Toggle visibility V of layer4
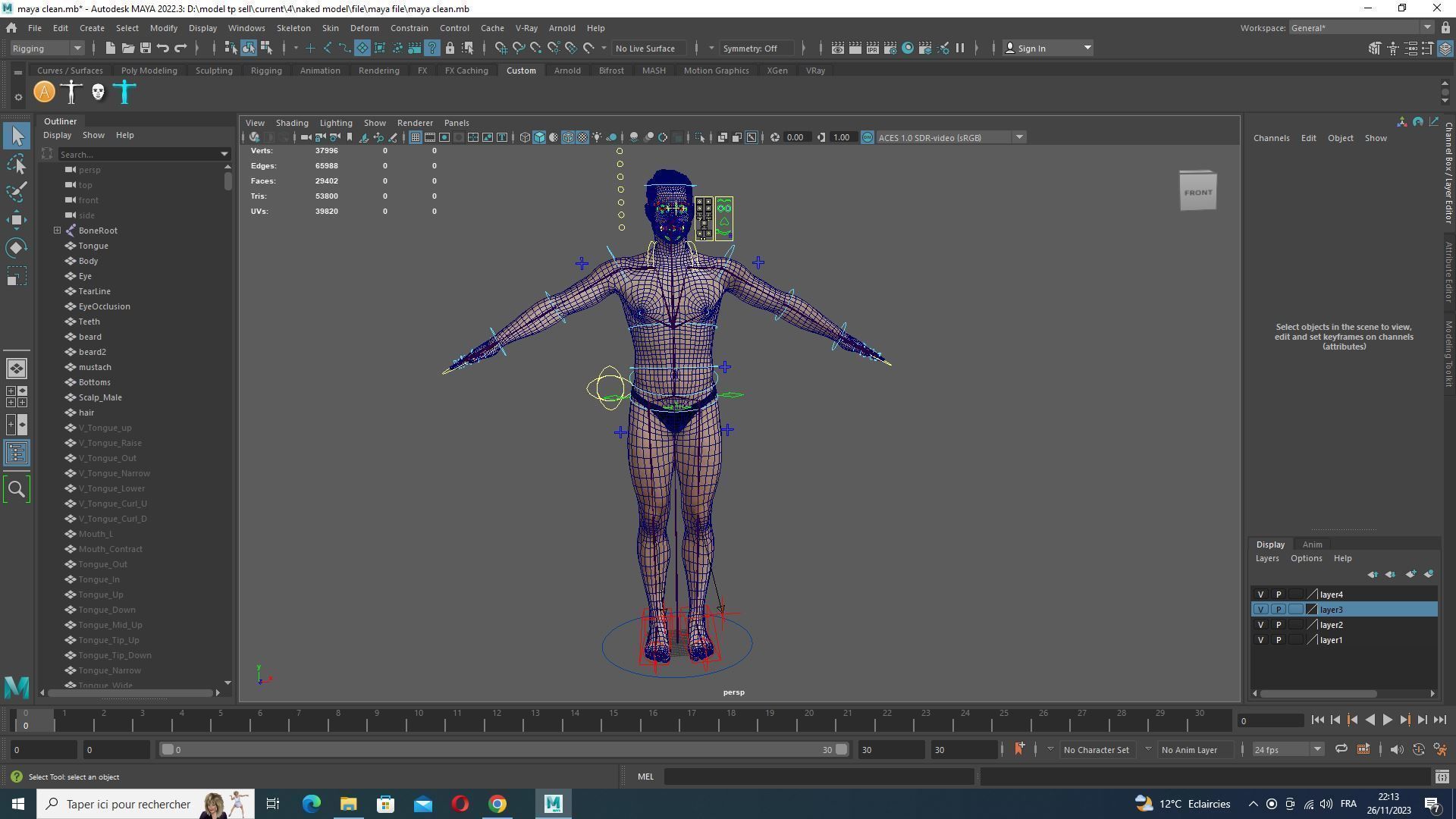 pos(1260,595)
